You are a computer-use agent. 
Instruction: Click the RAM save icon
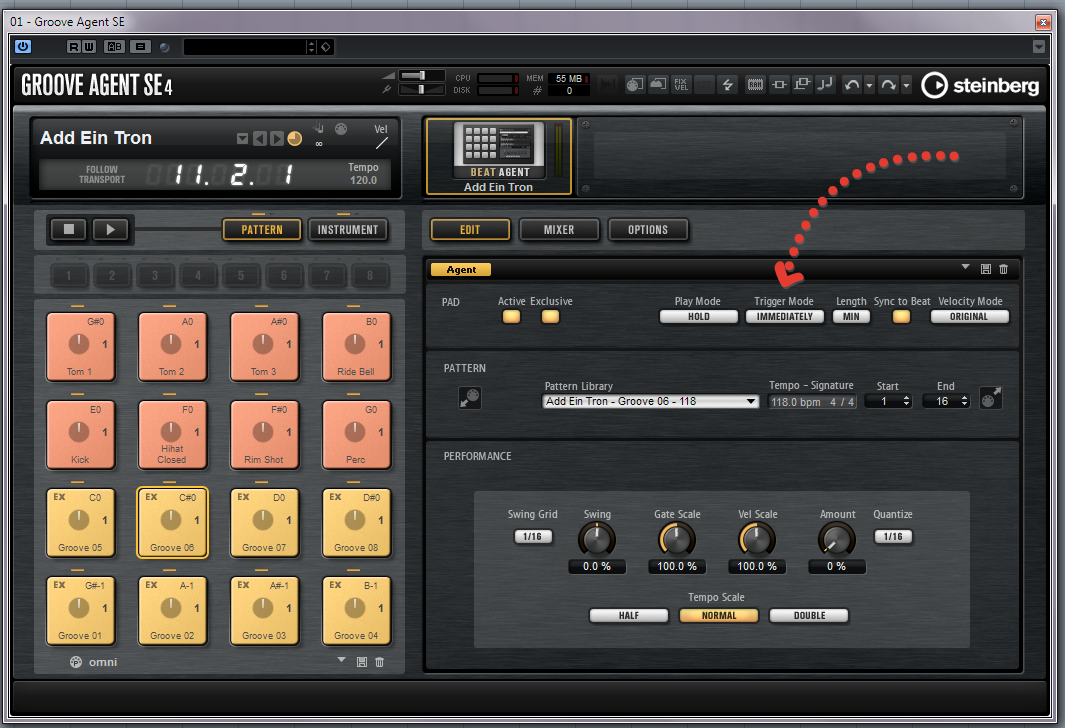[x=755, y=85]
